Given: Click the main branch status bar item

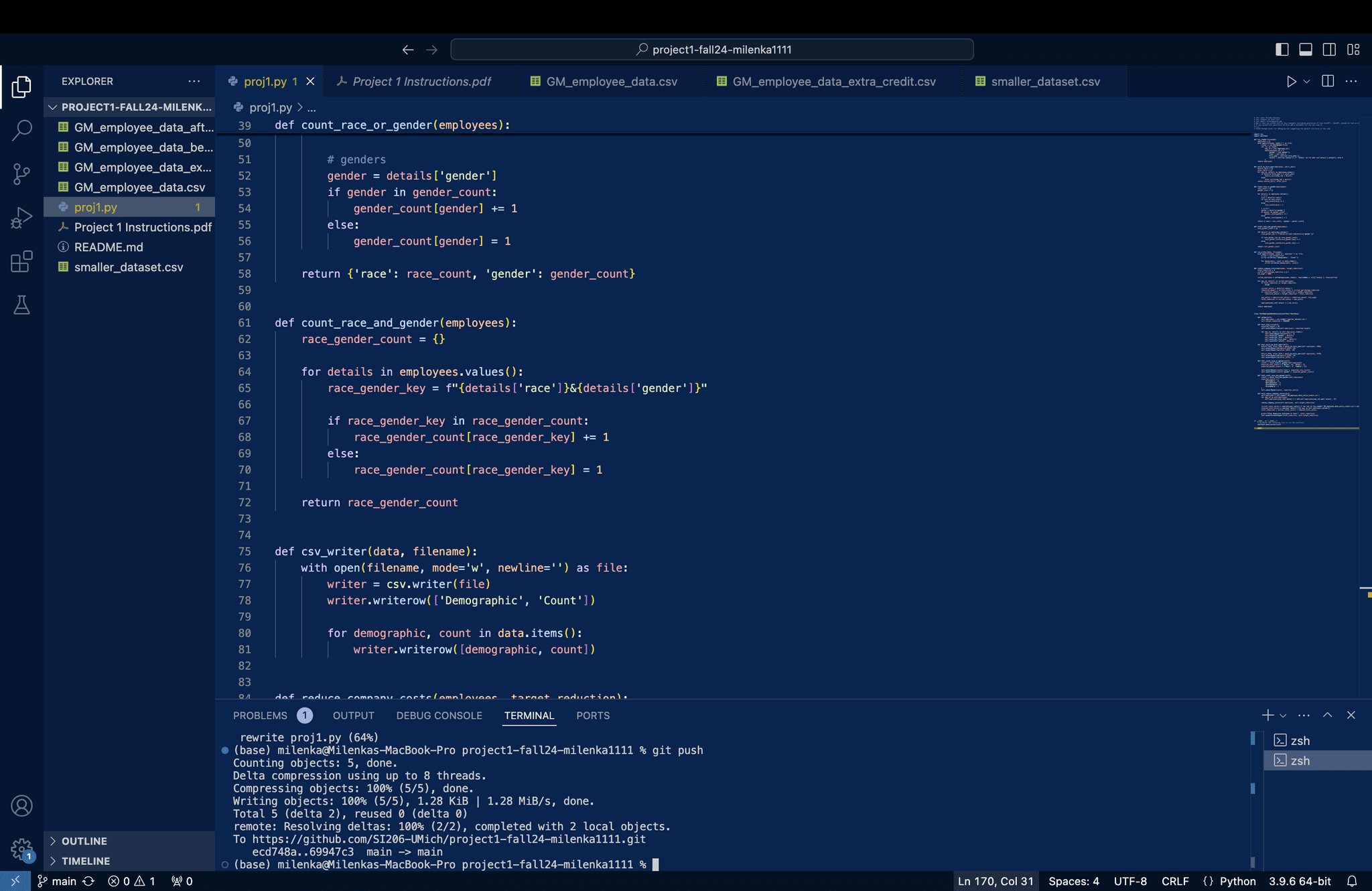Looking at the screenshot, I should click(x=58, y=881).
